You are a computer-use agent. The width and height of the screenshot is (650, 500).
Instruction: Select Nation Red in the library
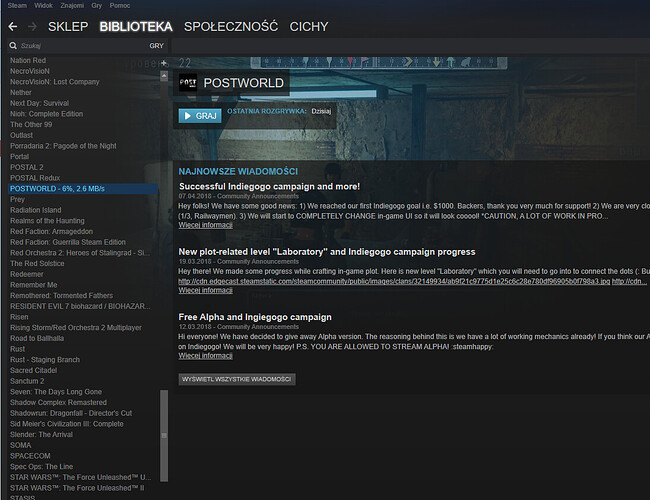pyautogui.click(x=28, y=61)
